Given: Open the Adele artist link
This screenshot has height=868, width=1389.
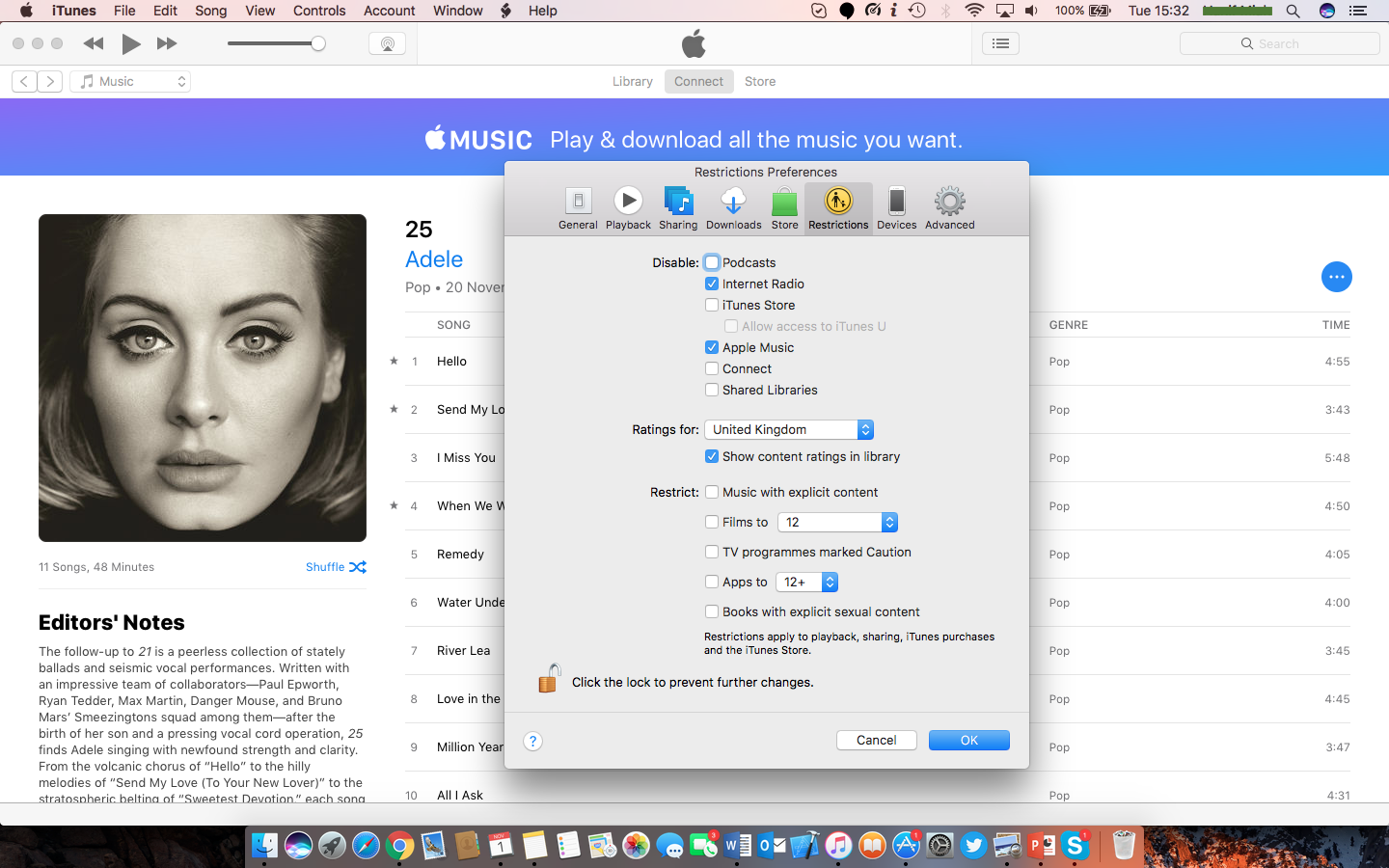Looking at the screenshot, I should point(434,259).
